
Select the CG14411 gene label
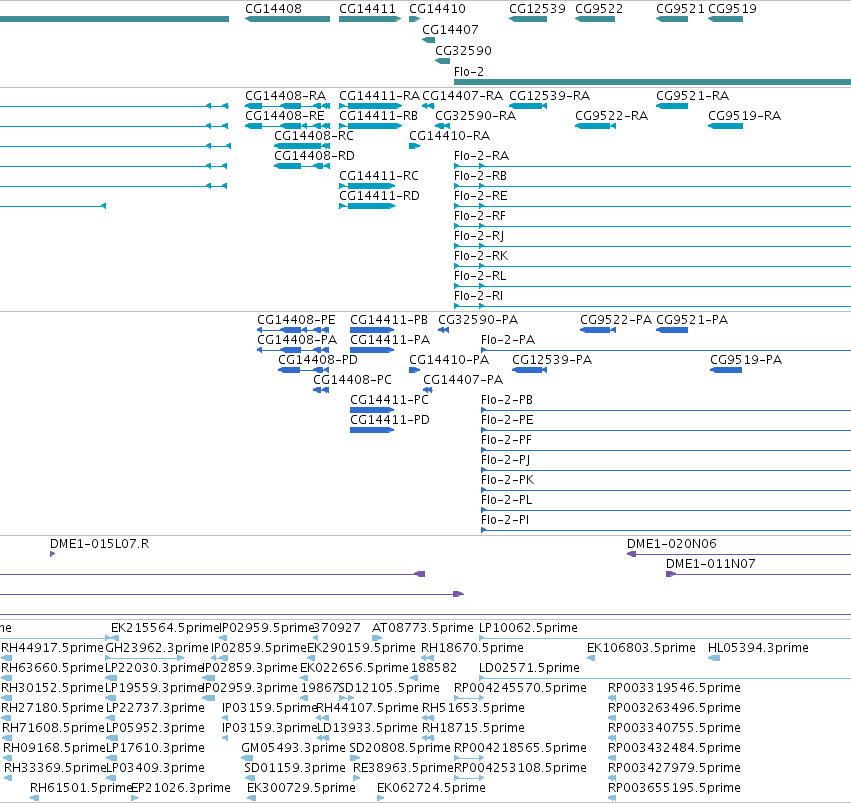367,9
